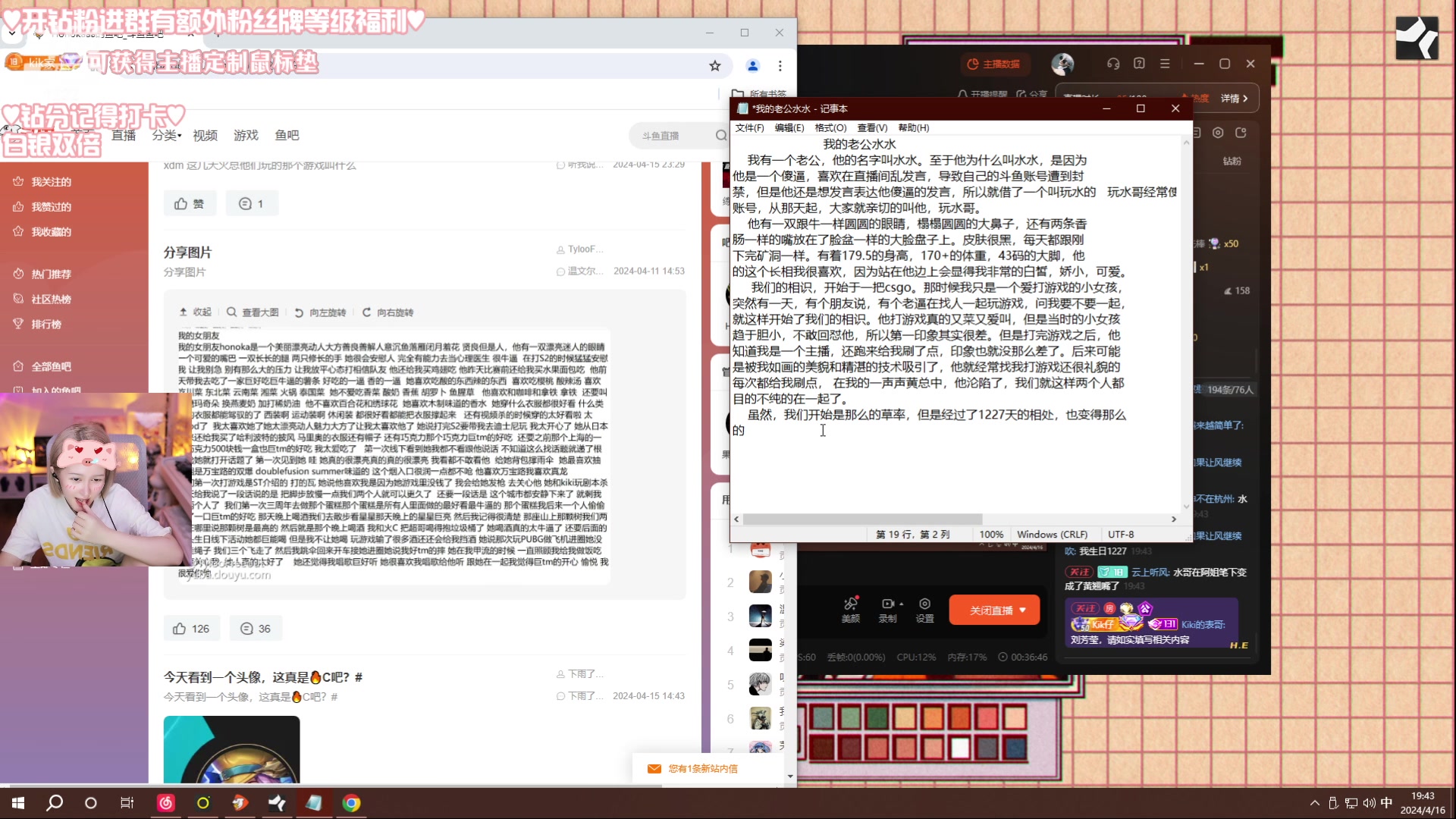
Task: Open the 分享图片 post title
Action: click(187, 253)
